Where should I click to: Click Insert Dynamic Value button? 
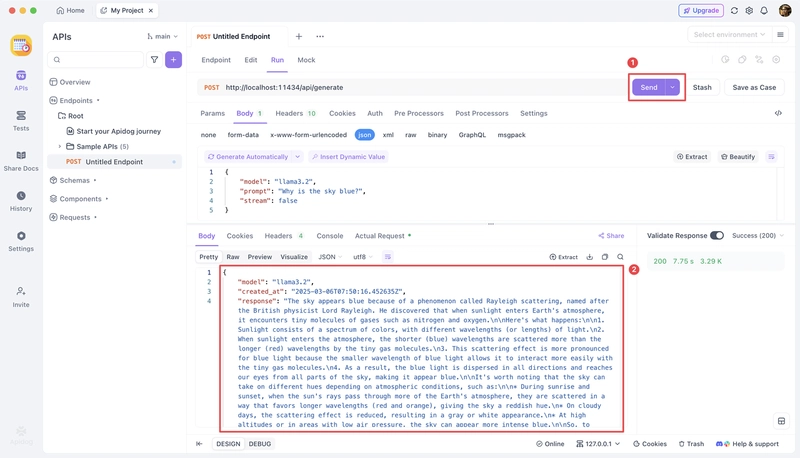tap(348, 157)
